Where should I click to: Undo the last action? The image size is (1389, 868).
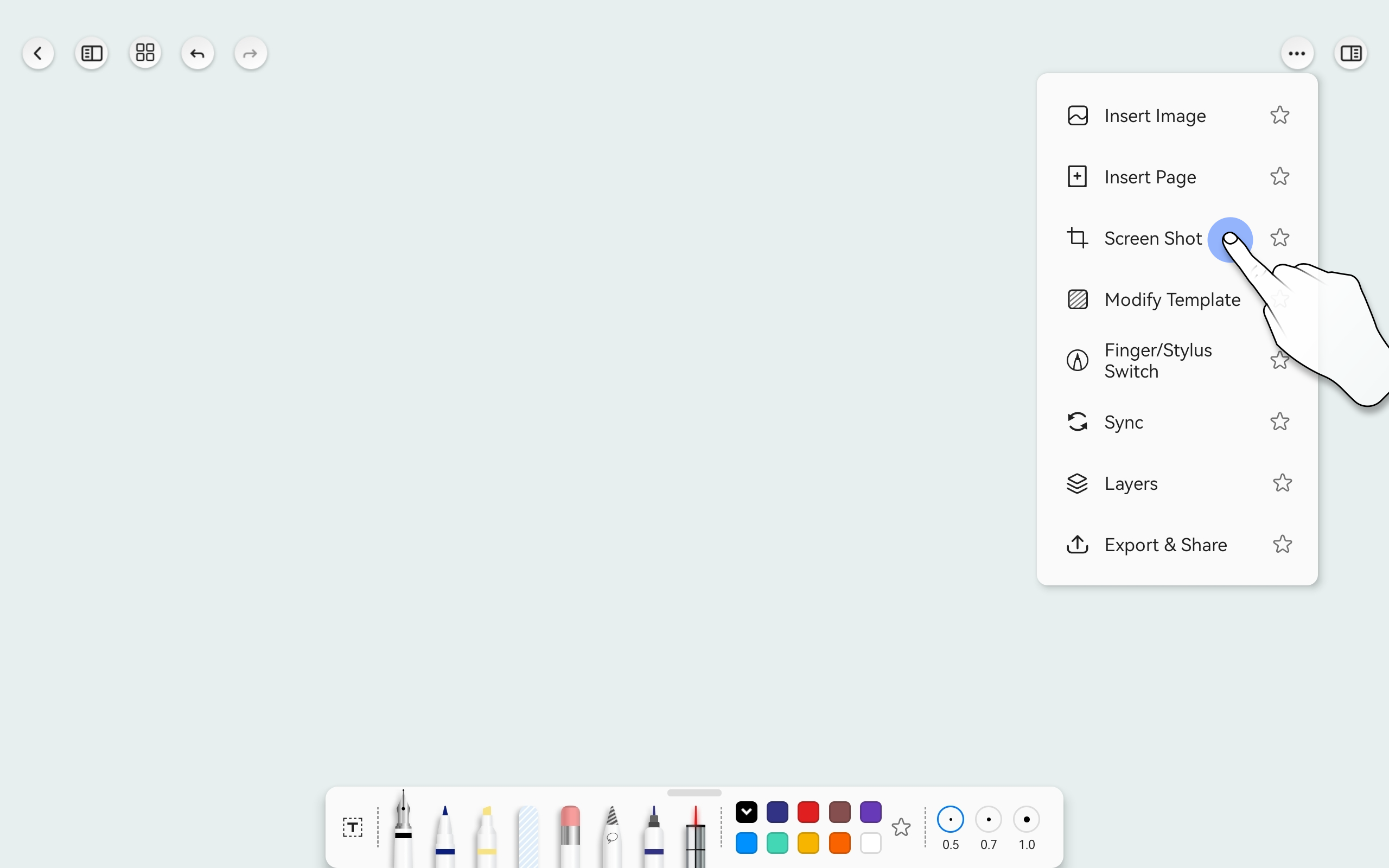click(x=197, y=53)
